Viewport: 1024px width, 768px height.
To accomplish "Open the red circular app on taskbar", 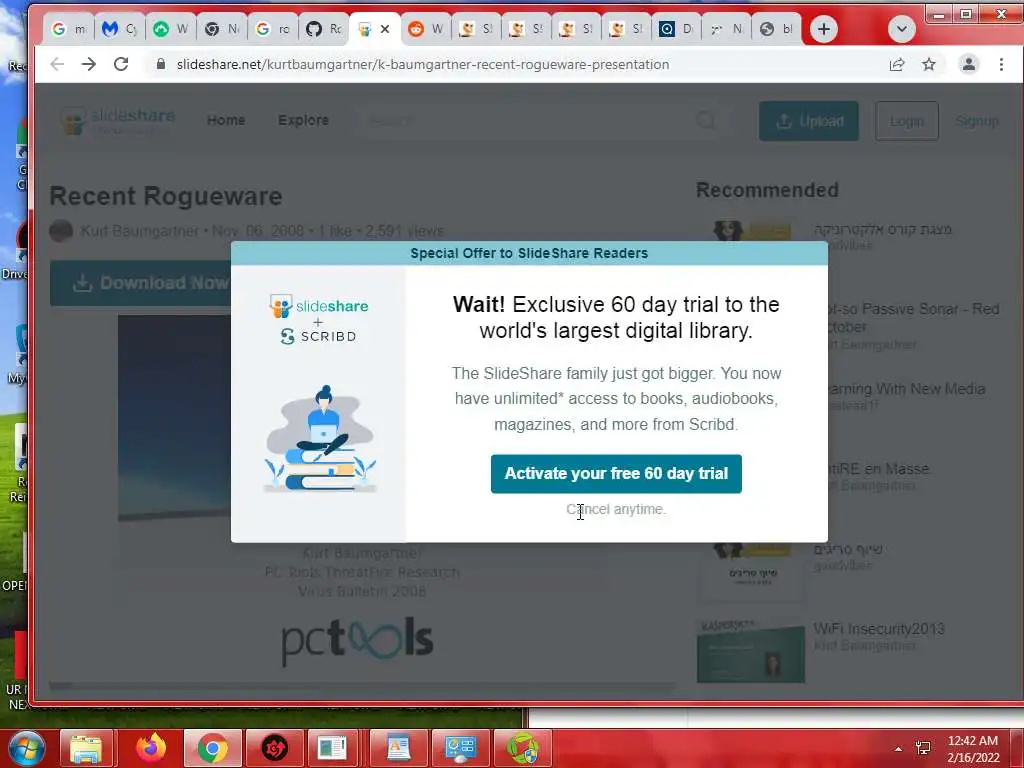I will click(x=275, y=748).
